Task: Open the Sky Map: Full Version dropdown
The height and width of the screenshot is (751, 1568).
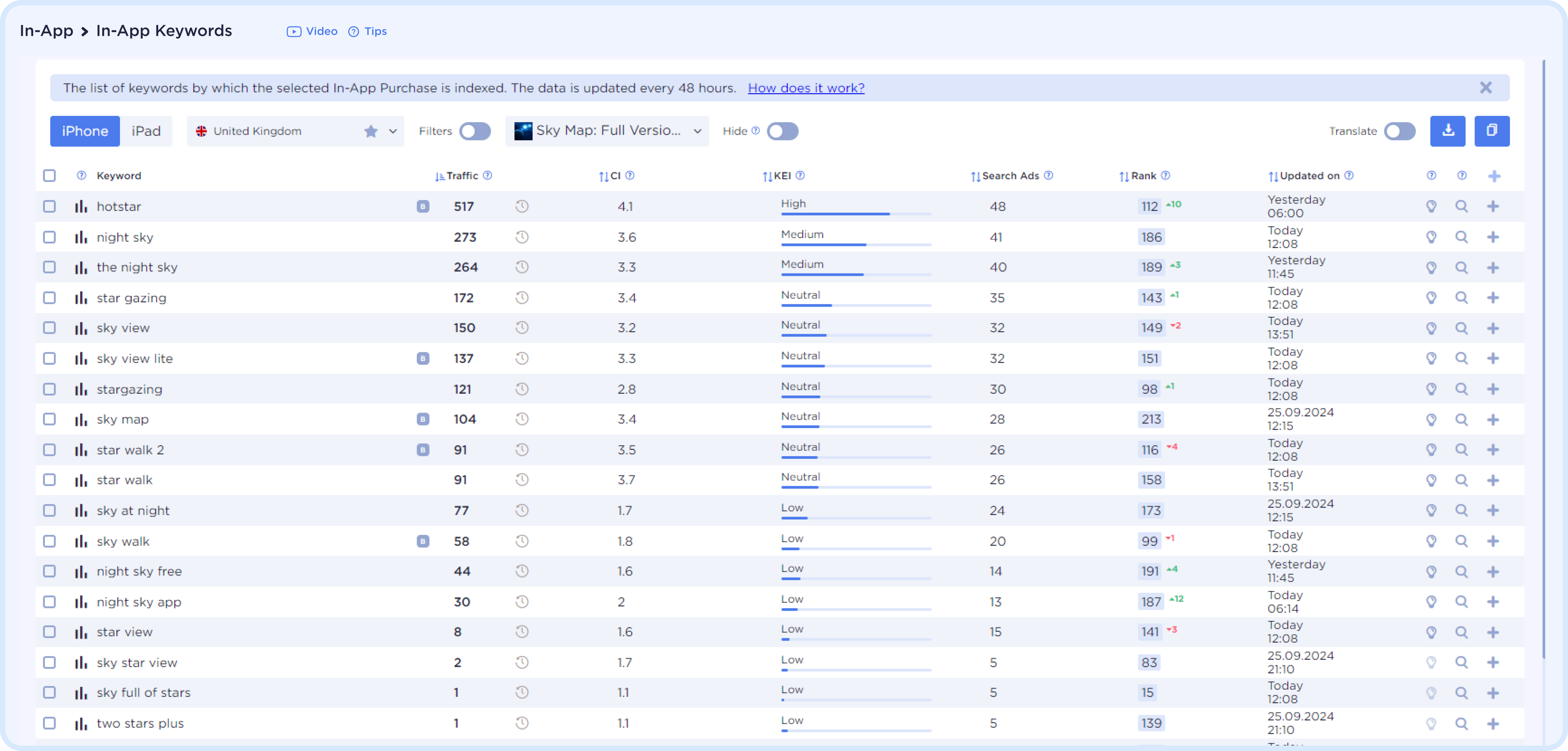Action: (x=607, y=131)
